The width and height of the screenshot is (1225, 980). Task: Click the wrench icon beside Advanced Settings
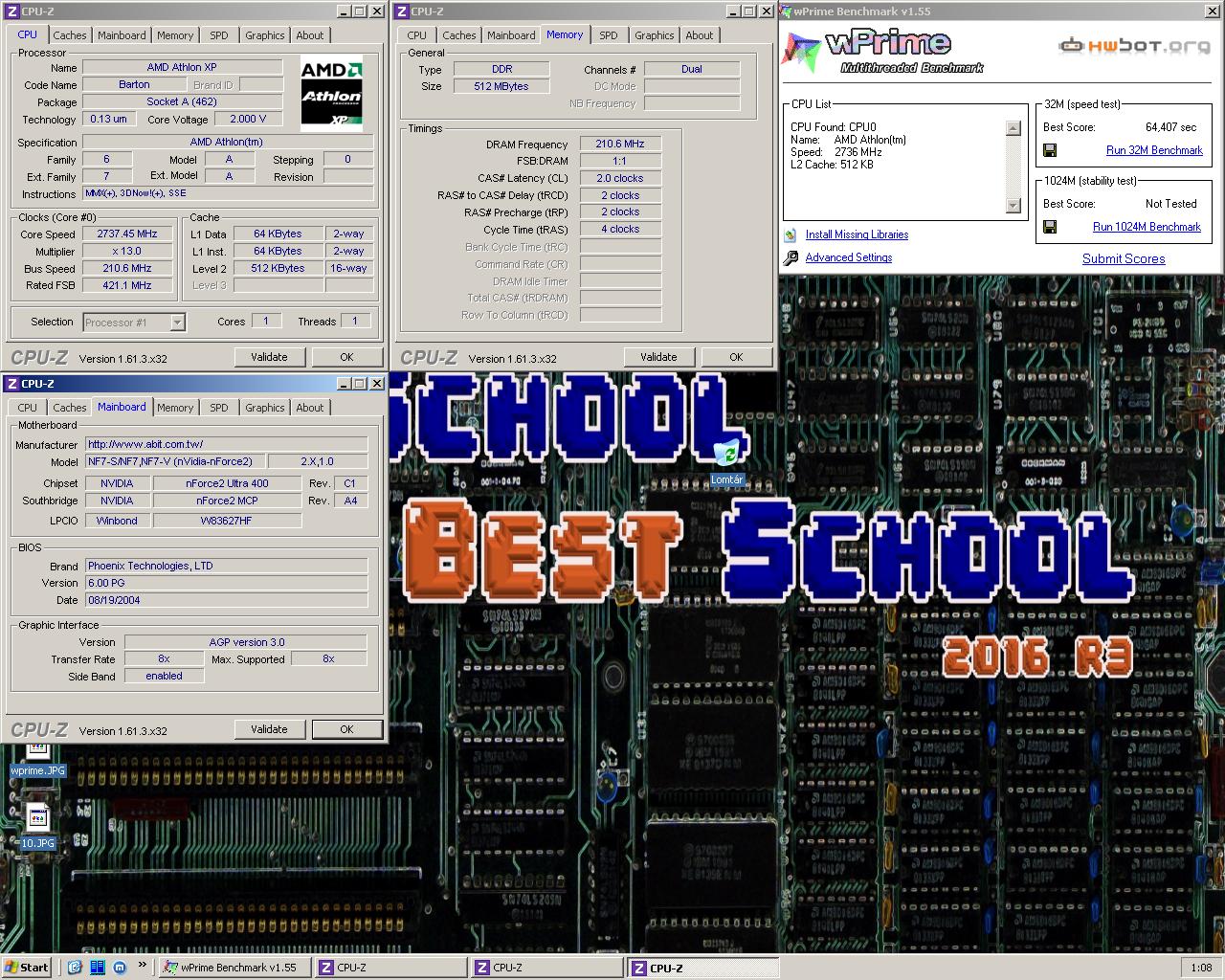[x=791, y=257]
